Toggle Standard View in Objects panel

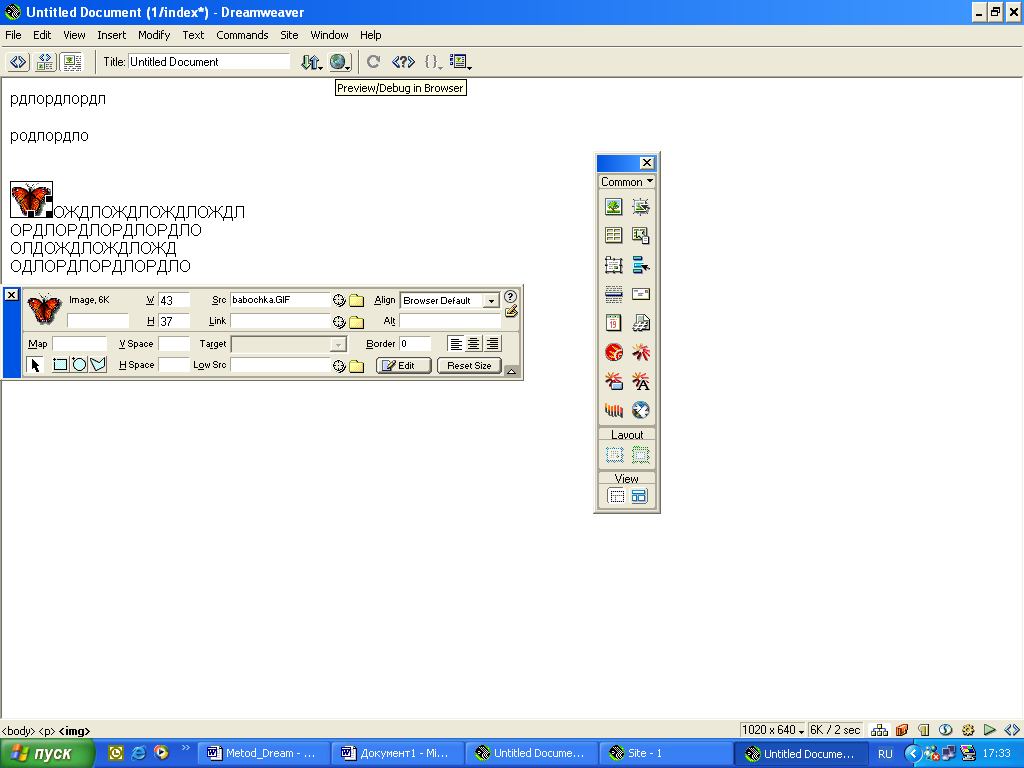pos(616,496)
